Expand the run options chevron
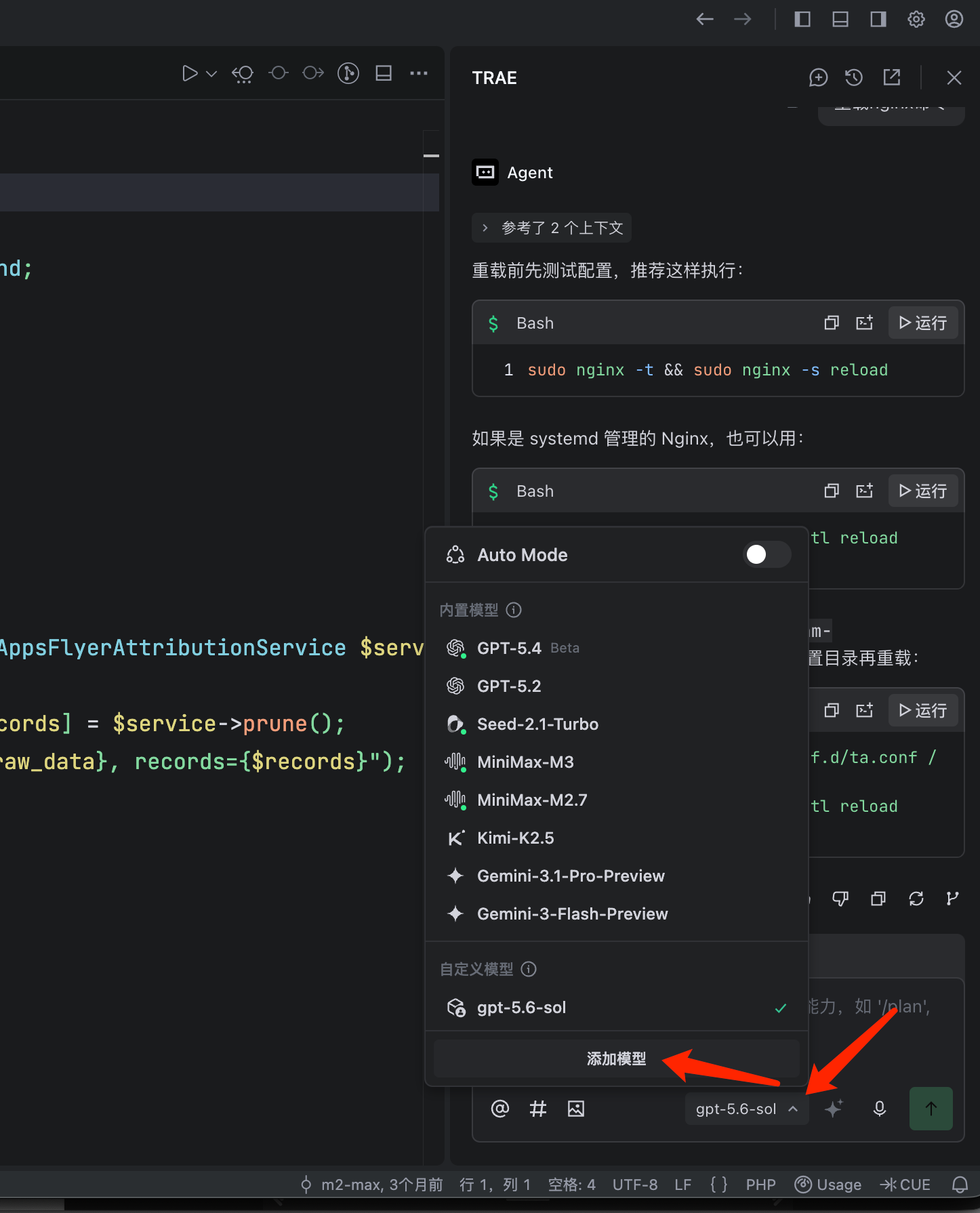Image resolution: width=980 pixels, height=1213 pixels. click(x=211, y=73)
